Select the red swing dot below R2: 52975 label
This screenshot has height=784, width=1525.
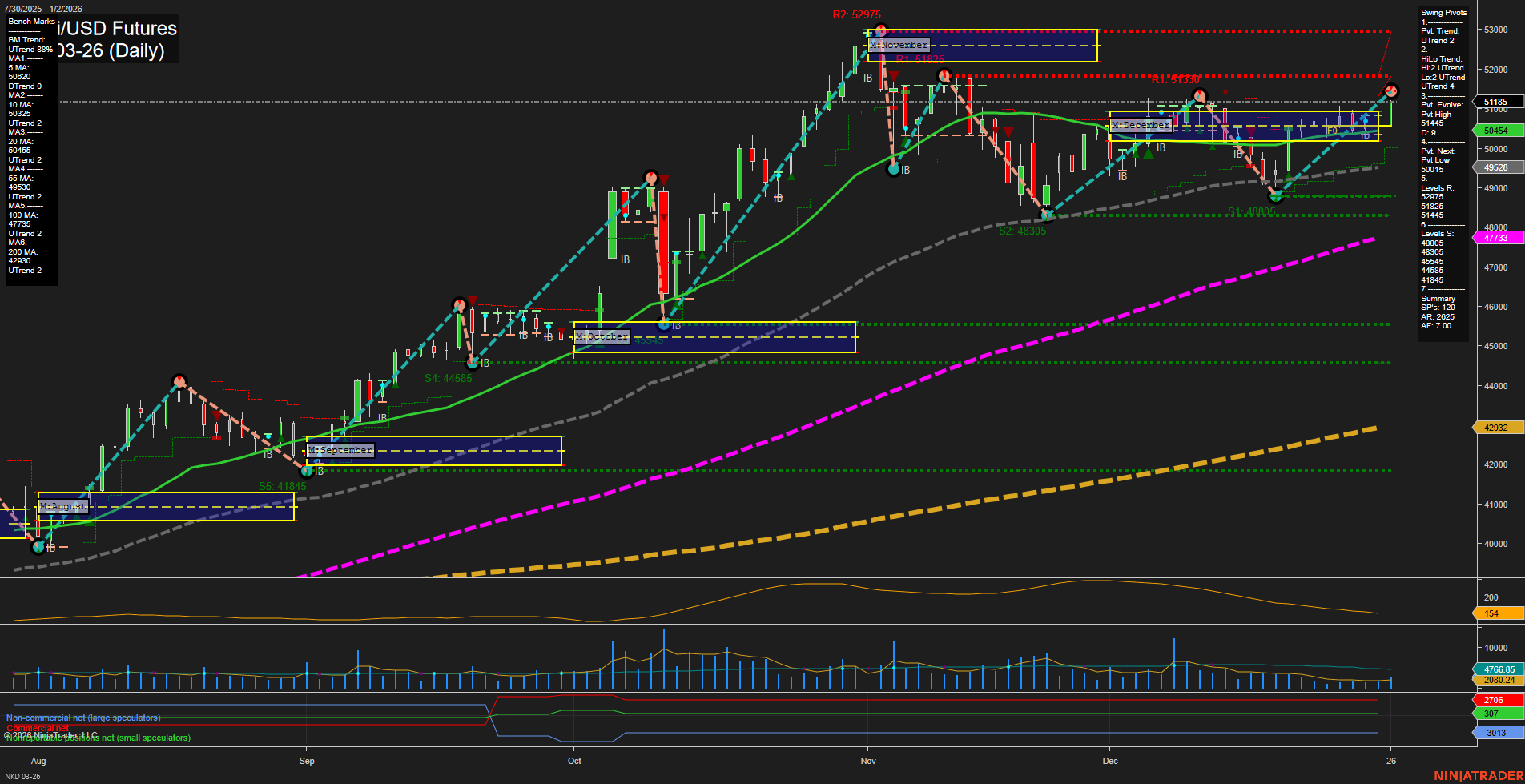pos(879,29)
